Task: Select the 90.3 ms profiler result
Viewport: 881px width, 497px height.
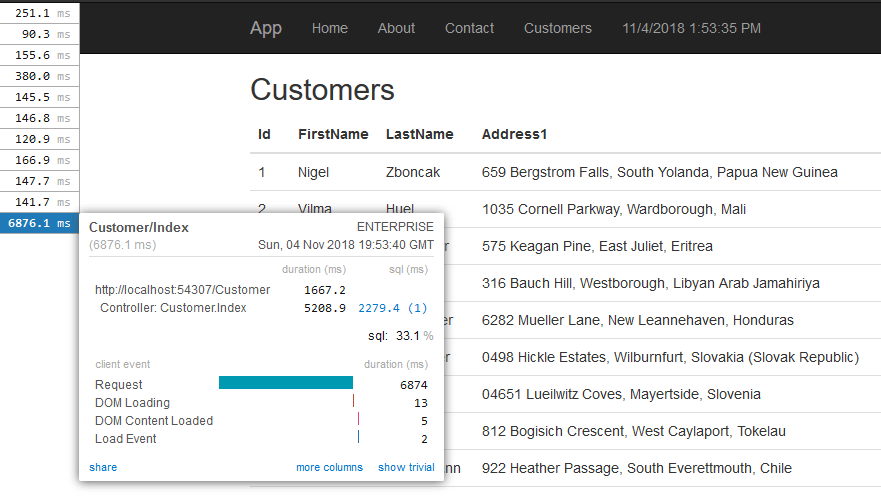Action: 39,34
